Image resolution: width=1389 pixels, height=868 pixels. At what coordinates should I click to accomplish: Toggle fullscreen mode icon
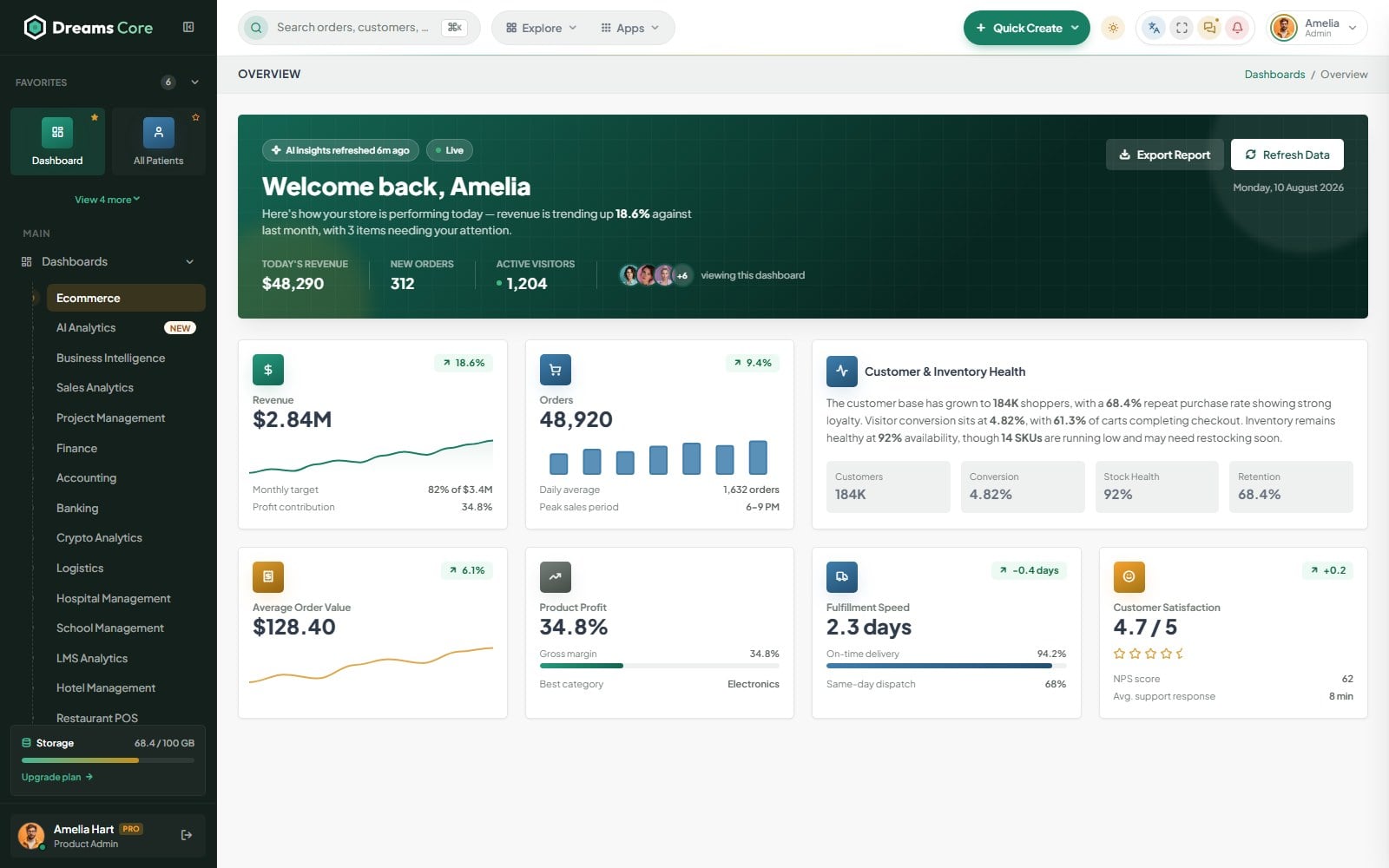[1182, 28]
